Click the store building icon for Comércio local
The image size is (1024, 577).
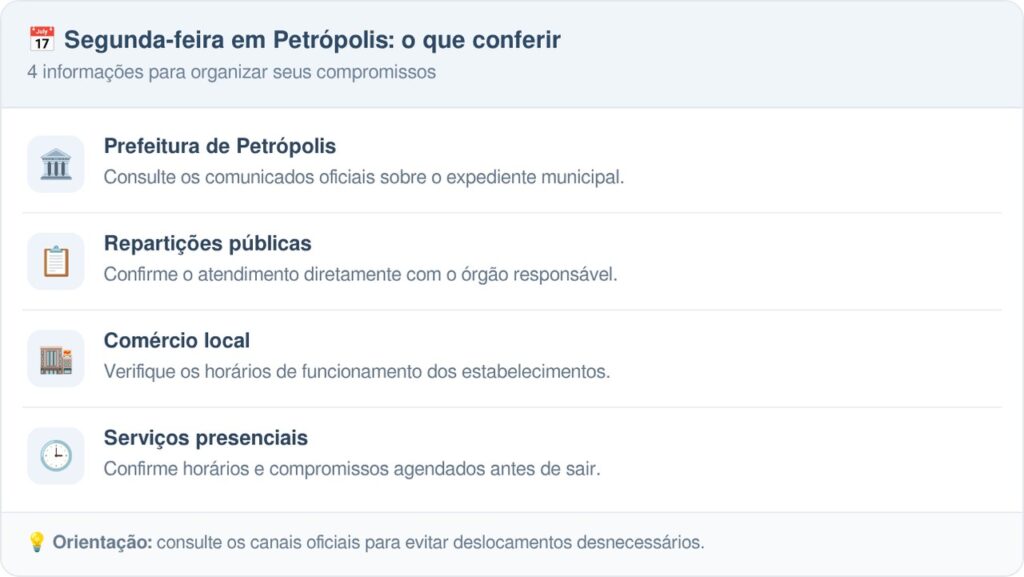56,358
